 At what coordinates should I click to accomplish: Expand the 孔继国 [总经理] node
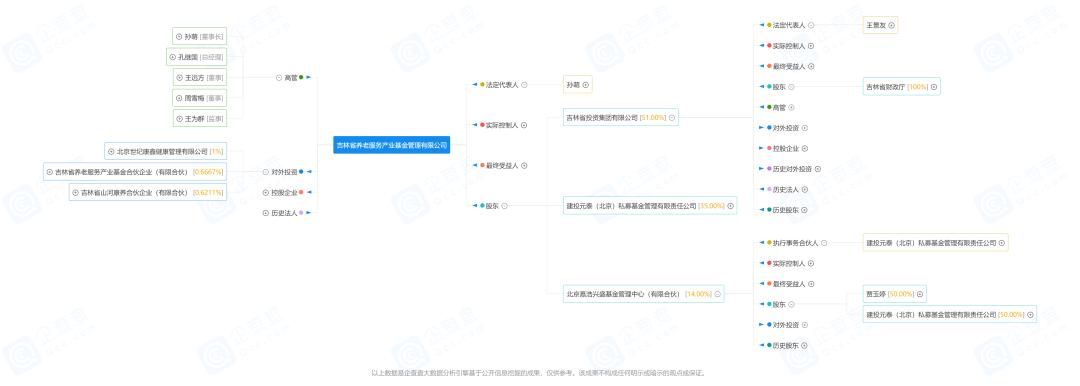point(174,57)
